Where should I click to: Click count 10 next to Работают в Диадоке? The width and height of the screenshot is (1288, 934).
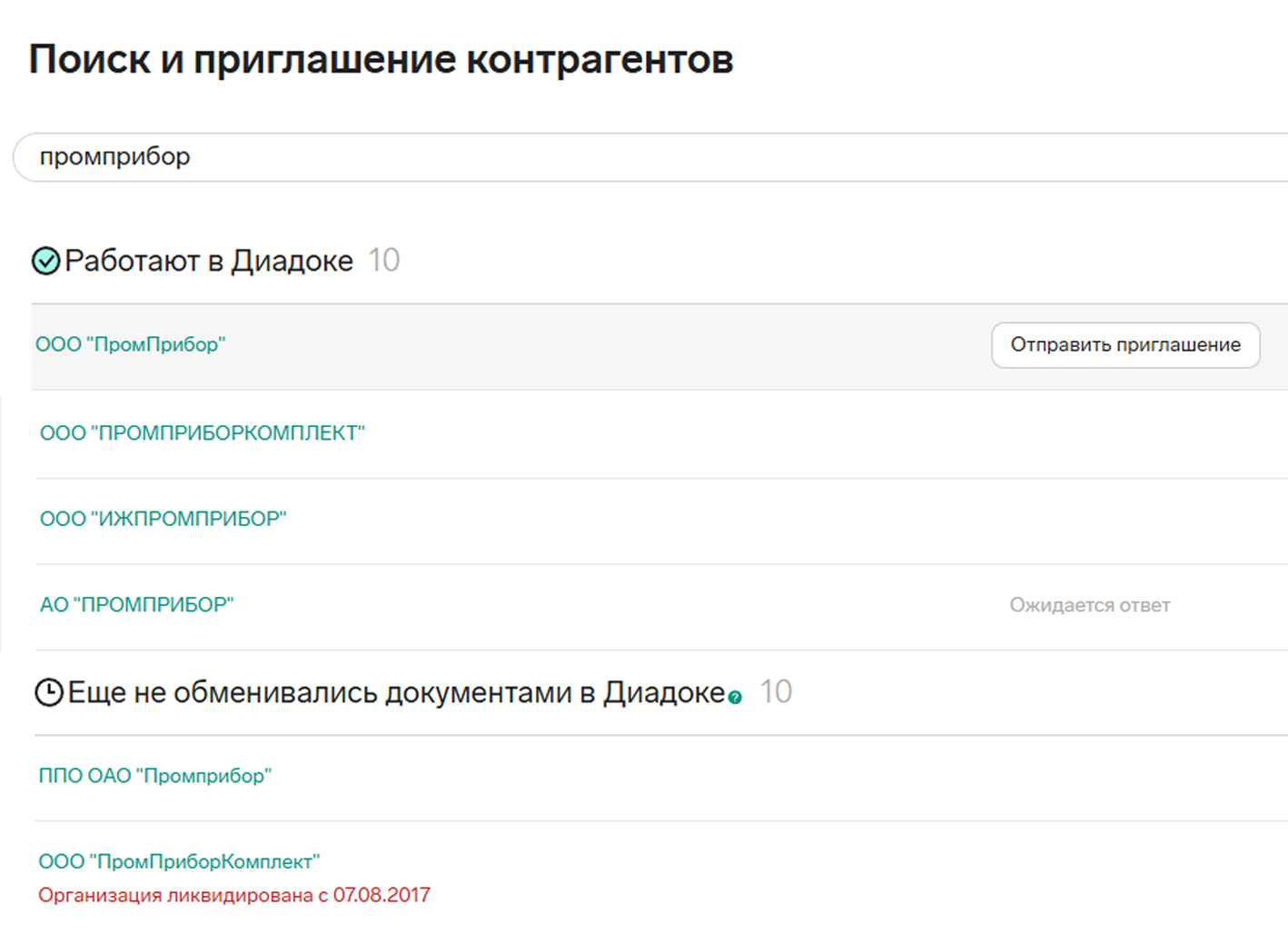click(x=384, y=261)
